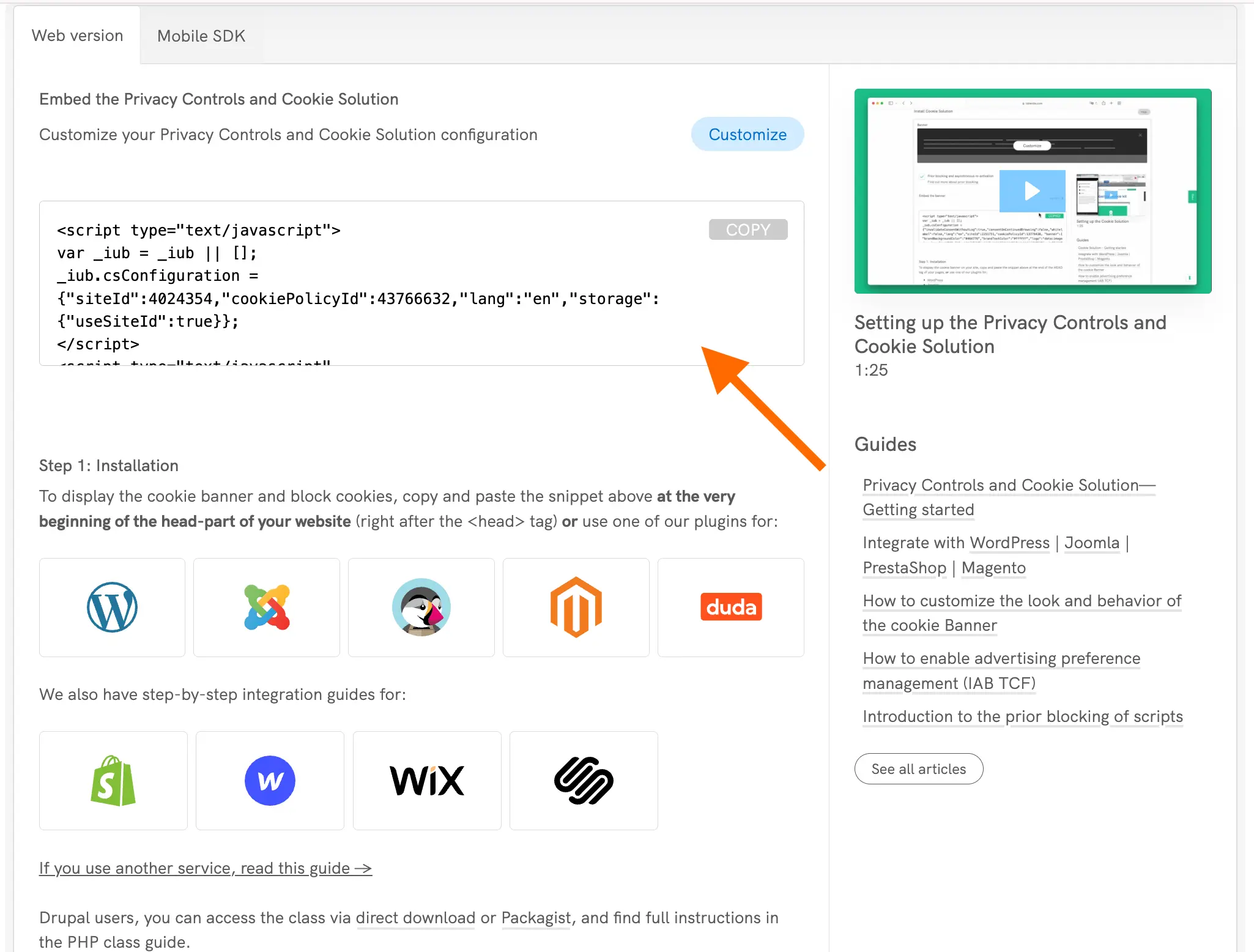The image size is (1254, 952).
Task: Open the Shopify integration guide tile
Action: tap(113, 781)
